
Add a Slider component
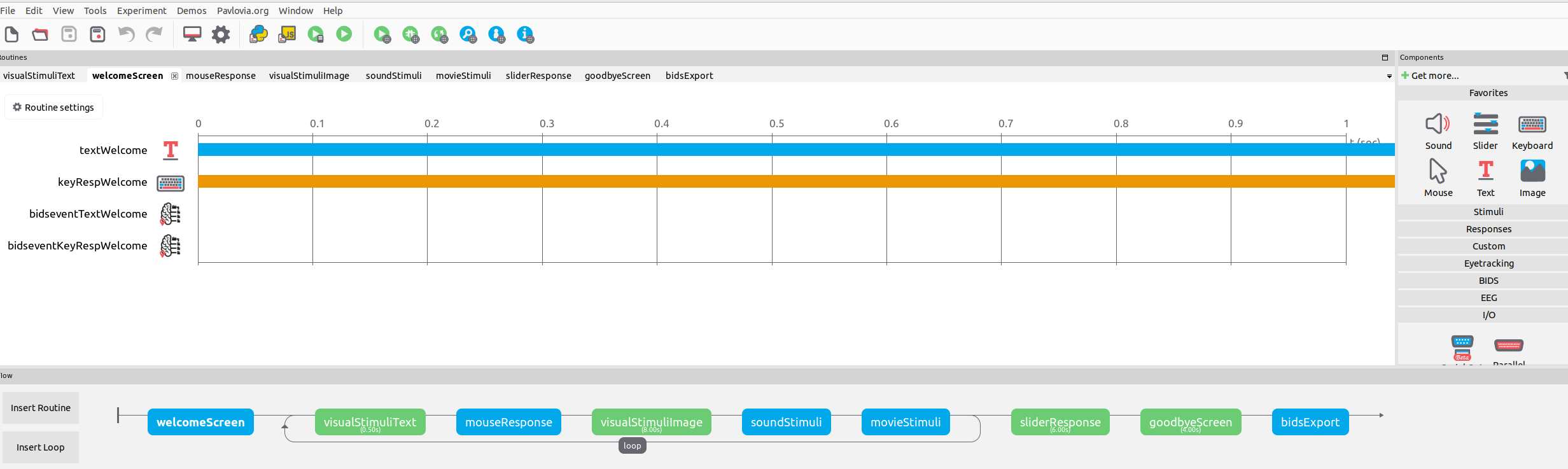point(1485,131)
